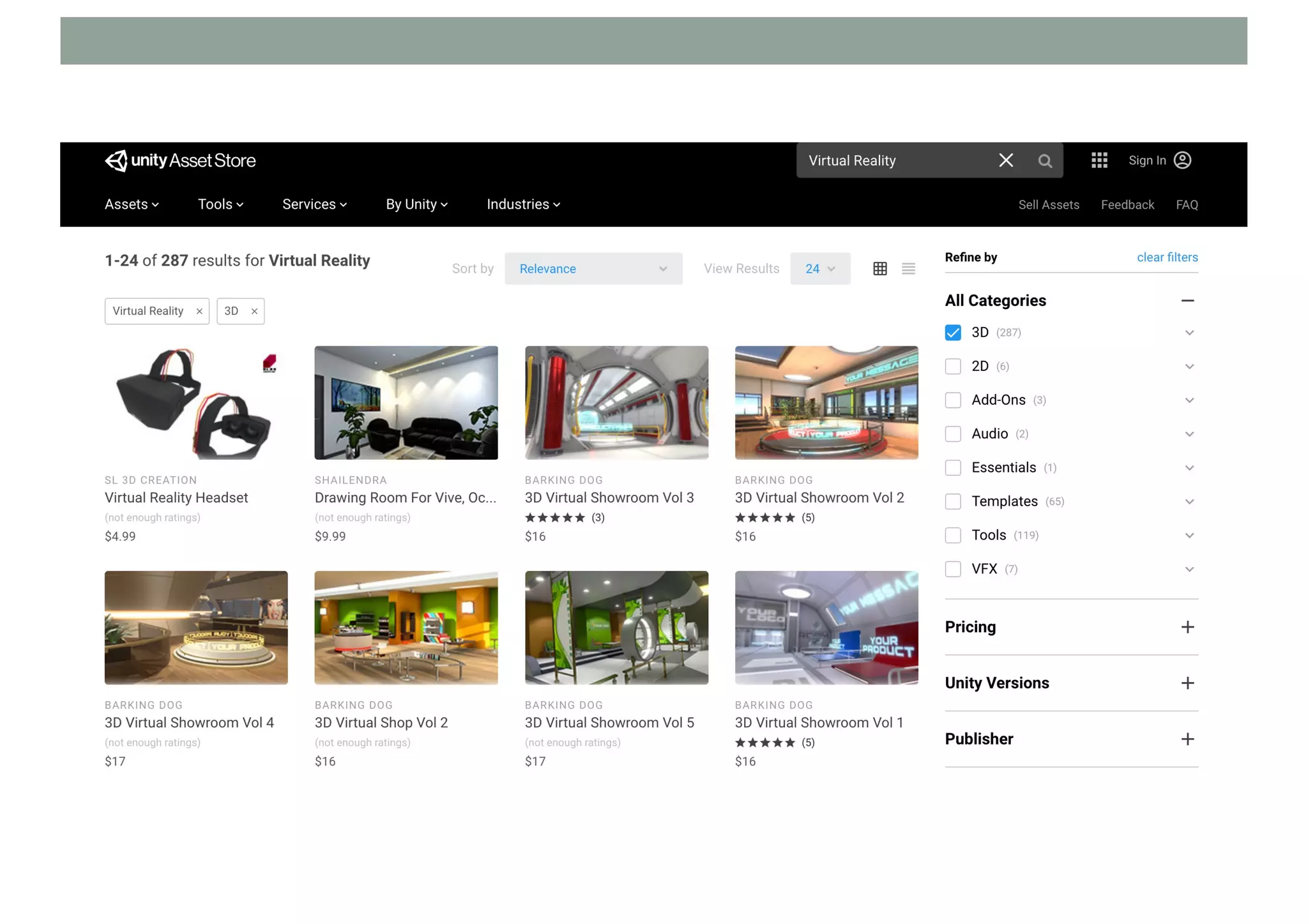Click the Sign In user profile icon
This screenshot has height=924, width=1308.
(x=1182, y=160)
